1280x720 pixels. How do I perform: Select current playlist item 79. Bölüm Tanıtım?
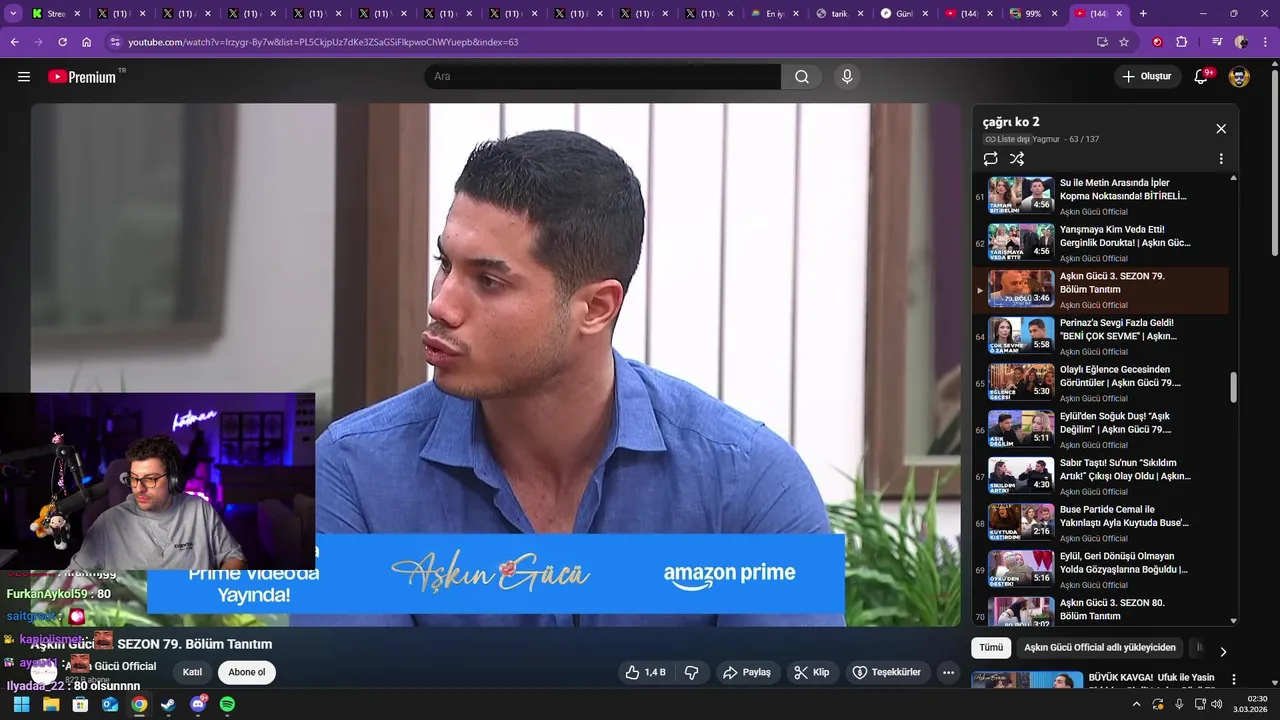tap(1100, 290)
